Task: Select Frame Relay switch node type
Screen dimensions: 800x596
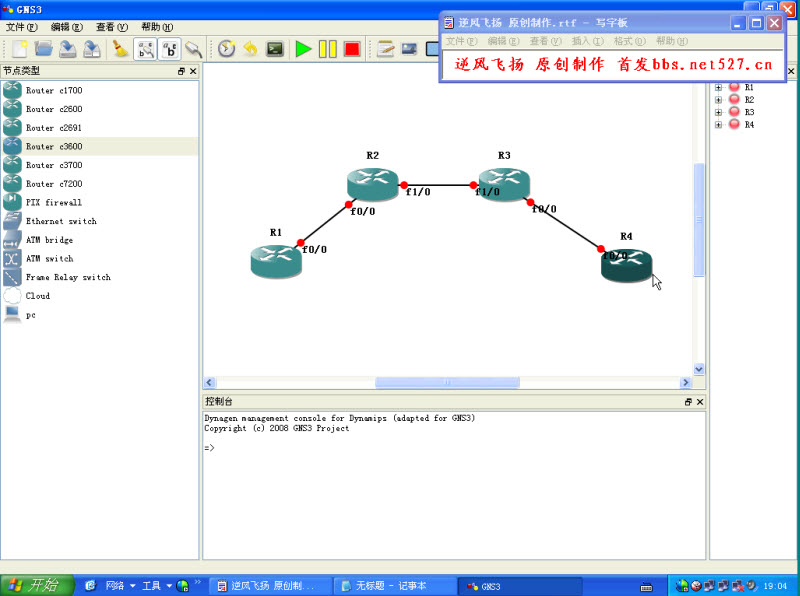Action: (x=100, y=277)
